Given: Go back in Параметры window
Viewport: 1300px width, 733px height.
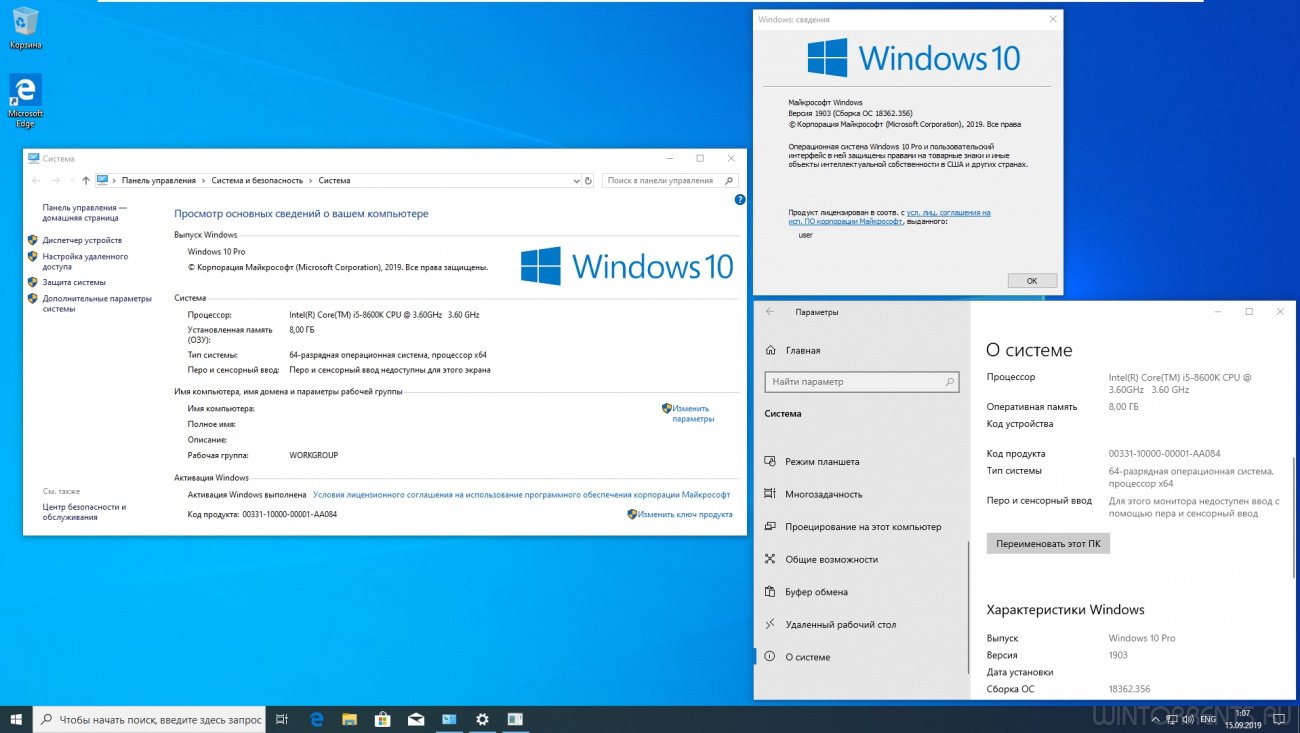Looking at the screenshot, I should (769, 312).
